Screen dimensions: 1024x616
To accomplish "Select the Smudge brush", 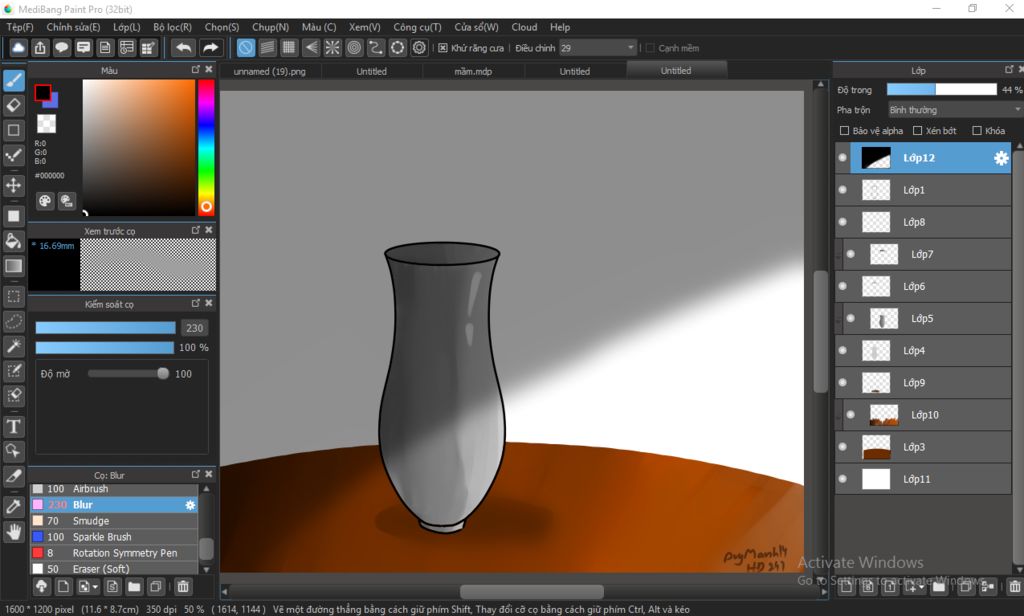I will tap(90, 521).
